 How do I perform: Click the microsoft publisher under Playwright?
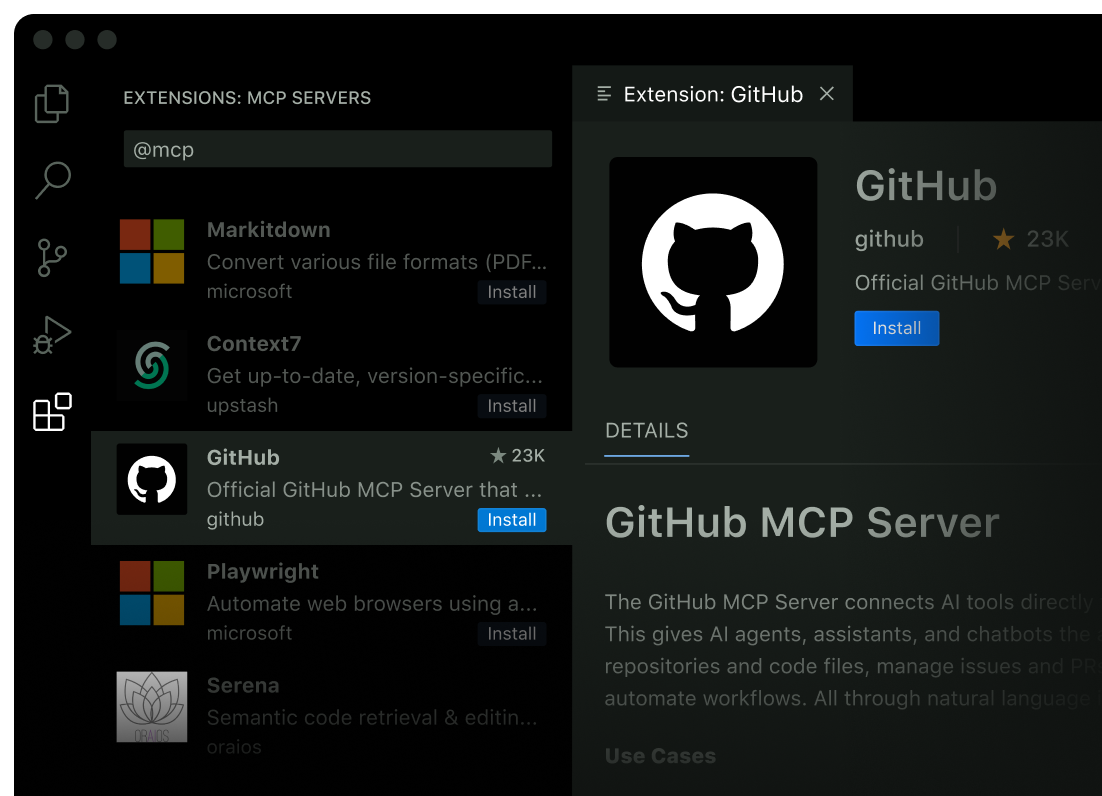click(x=249, y=633)
